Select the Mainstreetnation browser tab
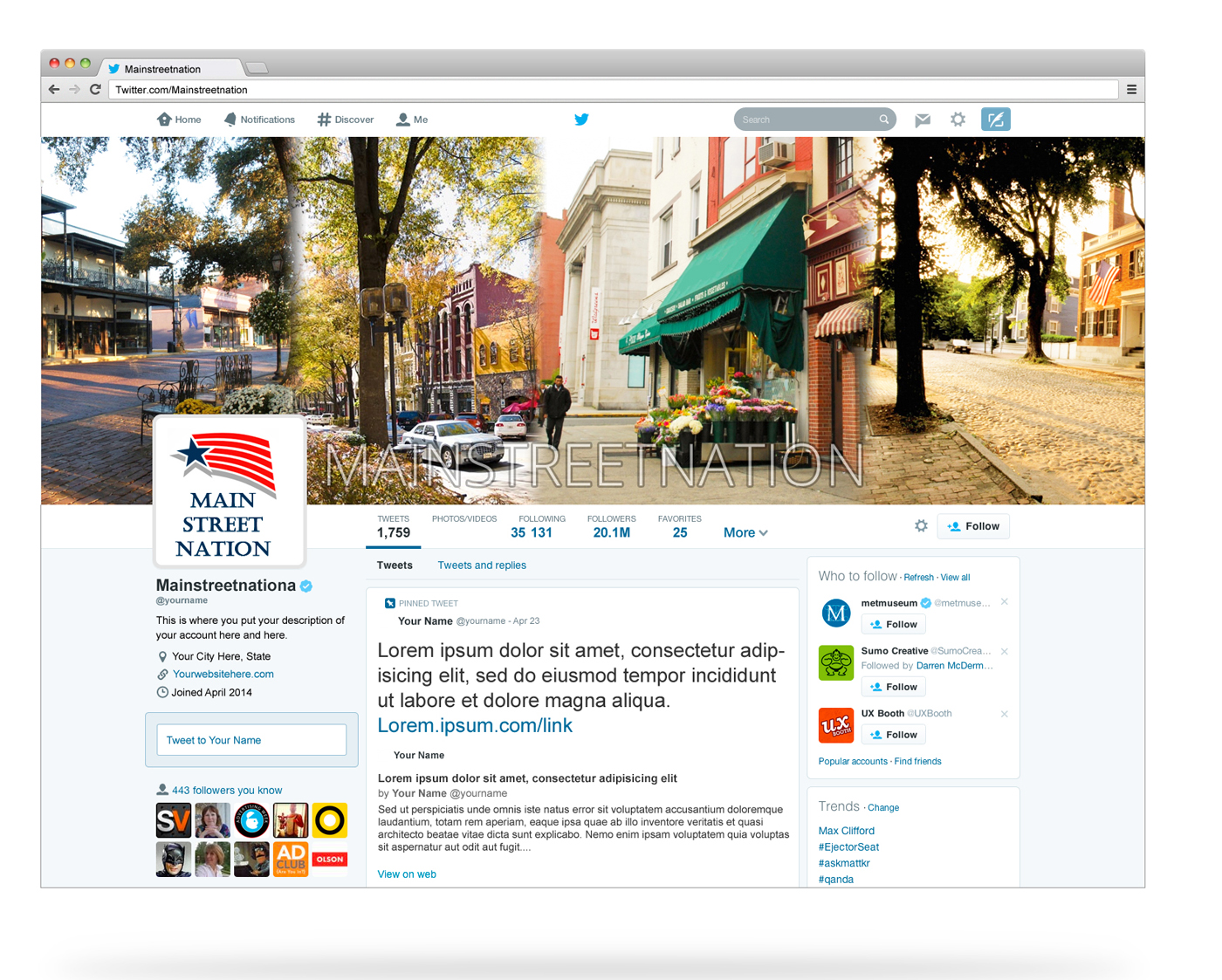 [x=171, y=68]
